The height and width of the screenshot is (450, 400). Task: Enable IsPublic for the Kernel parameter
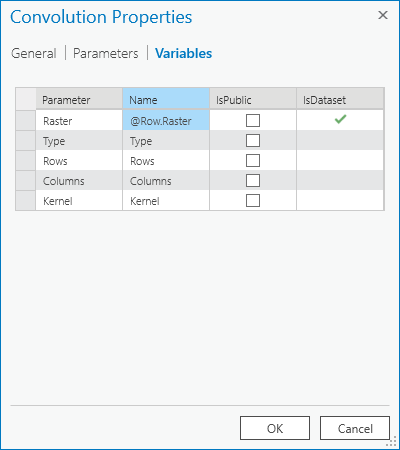point(253,200)
